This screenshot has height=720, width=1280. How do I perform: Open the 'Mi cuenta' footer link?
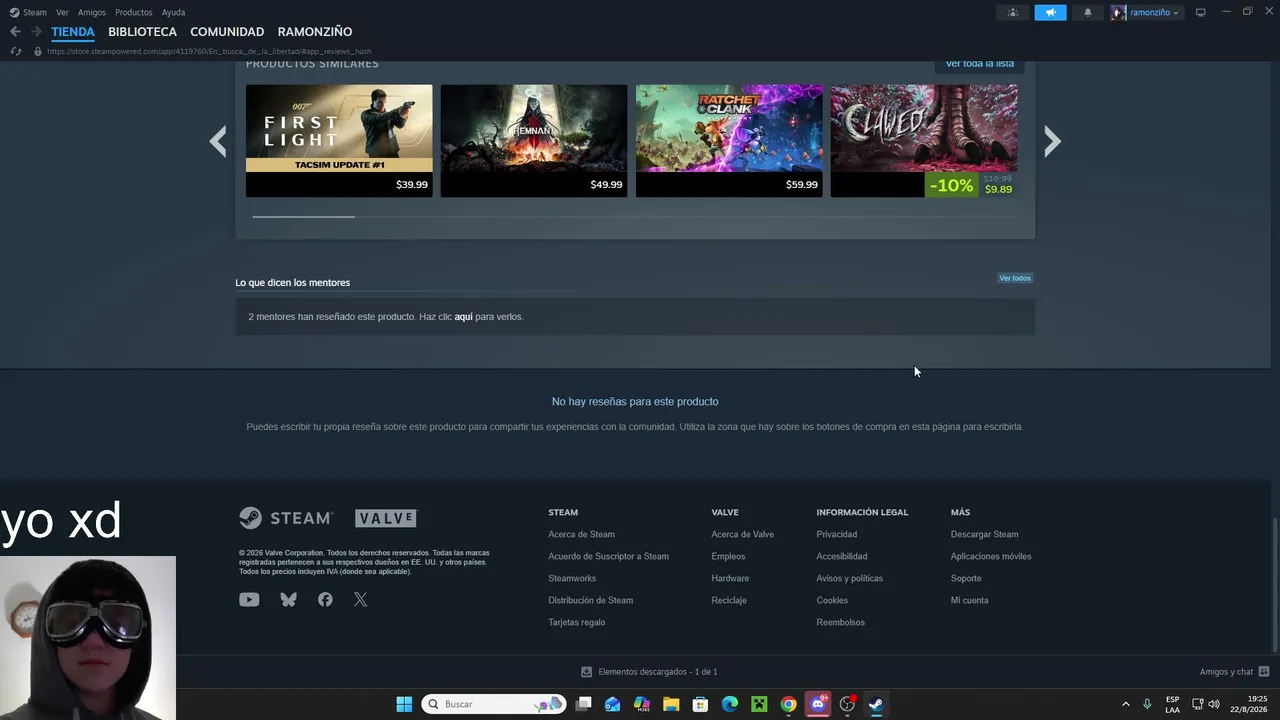click(x=969, y=600)
